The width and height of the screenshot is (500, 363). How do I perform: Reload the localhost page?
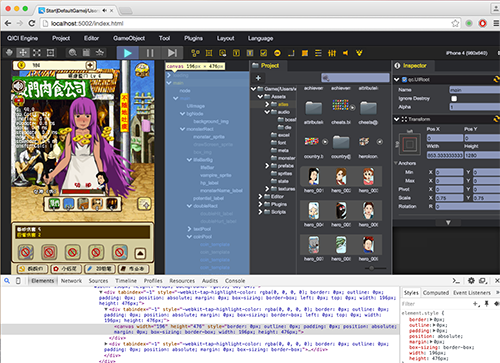(32, 23)
